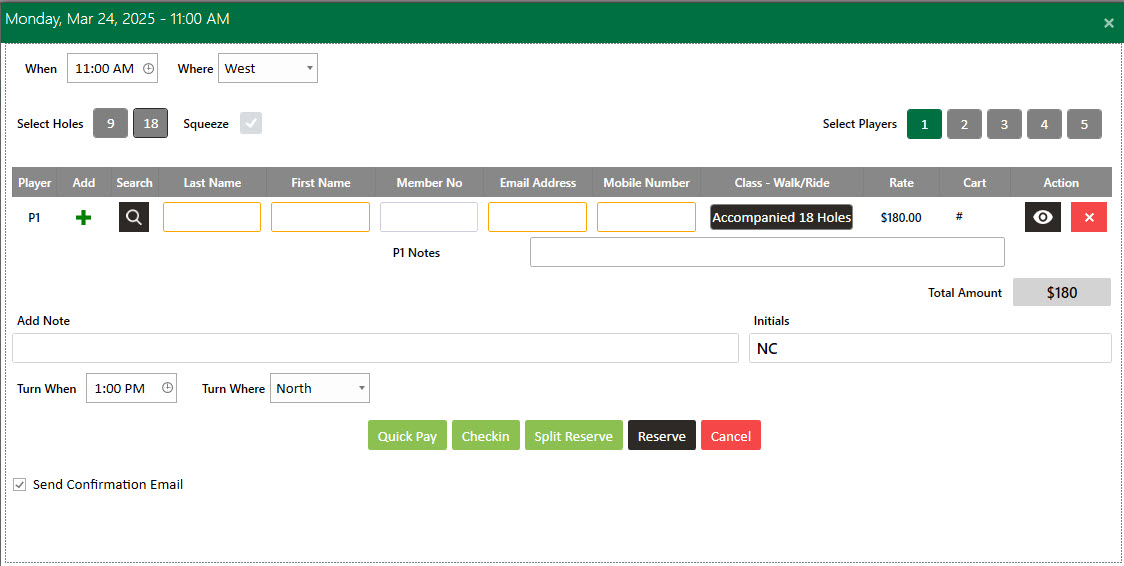Focus the P1 Last Name field
This screenshot has height=566, width=1124.
click(x=211, y=217)
